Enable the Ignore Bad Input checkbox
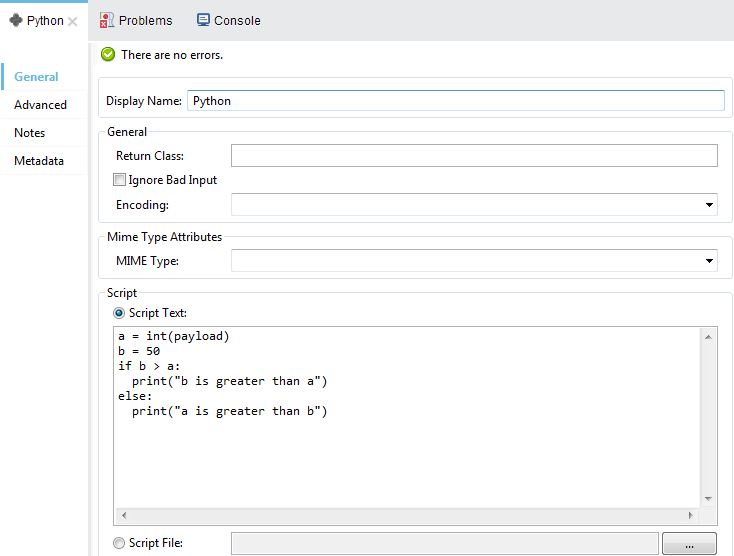 [119, 180]
